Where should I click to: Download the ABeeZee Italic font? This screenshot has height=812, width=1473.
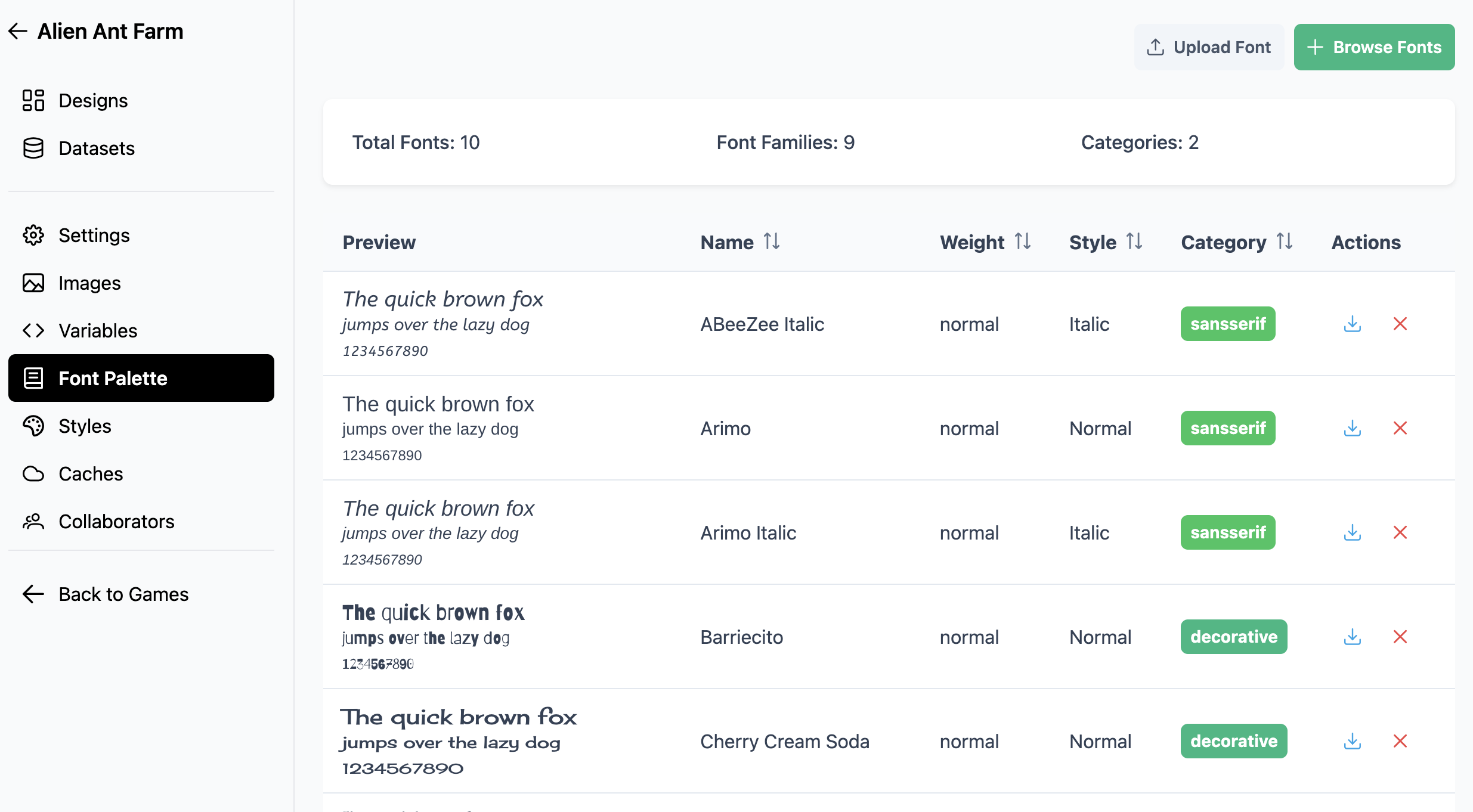[x=1352, y=324]
